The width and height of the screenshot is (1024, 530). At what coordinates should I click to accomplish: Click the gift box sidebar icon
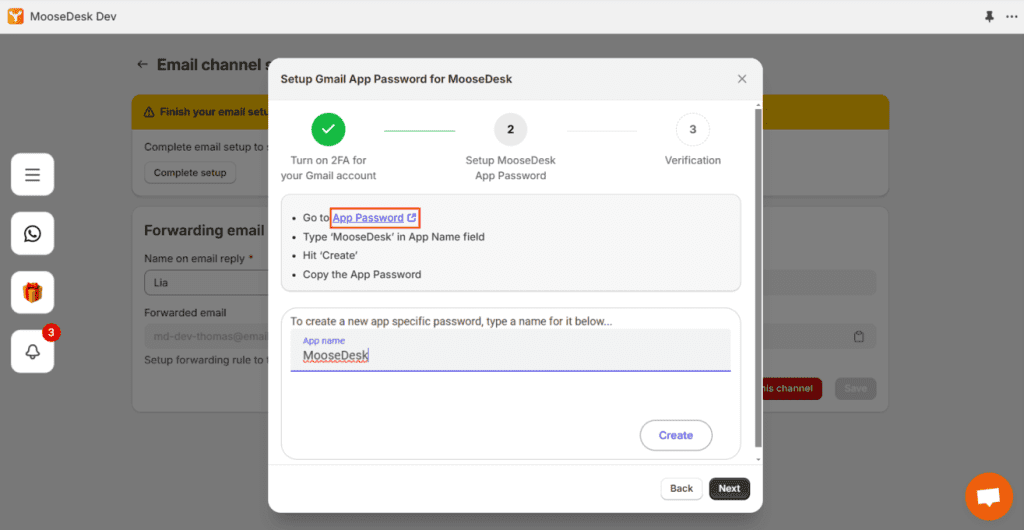33,292
